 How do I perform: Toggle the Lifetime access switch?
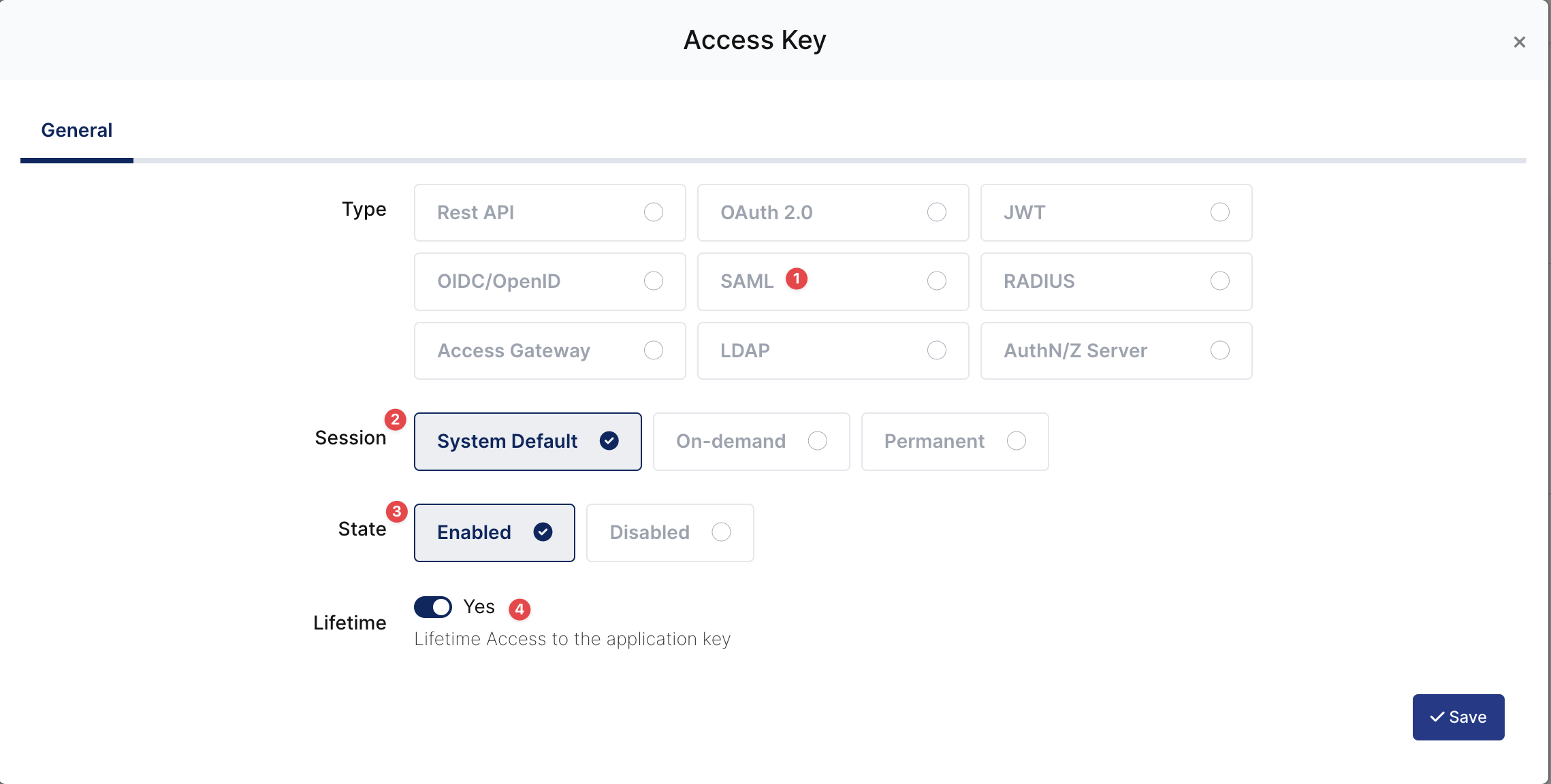(x=433, y=607)
